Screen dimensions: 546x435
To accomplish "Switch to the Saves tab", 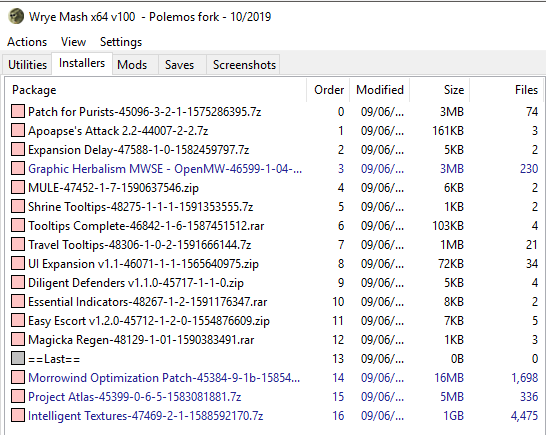I will point(179,65).
